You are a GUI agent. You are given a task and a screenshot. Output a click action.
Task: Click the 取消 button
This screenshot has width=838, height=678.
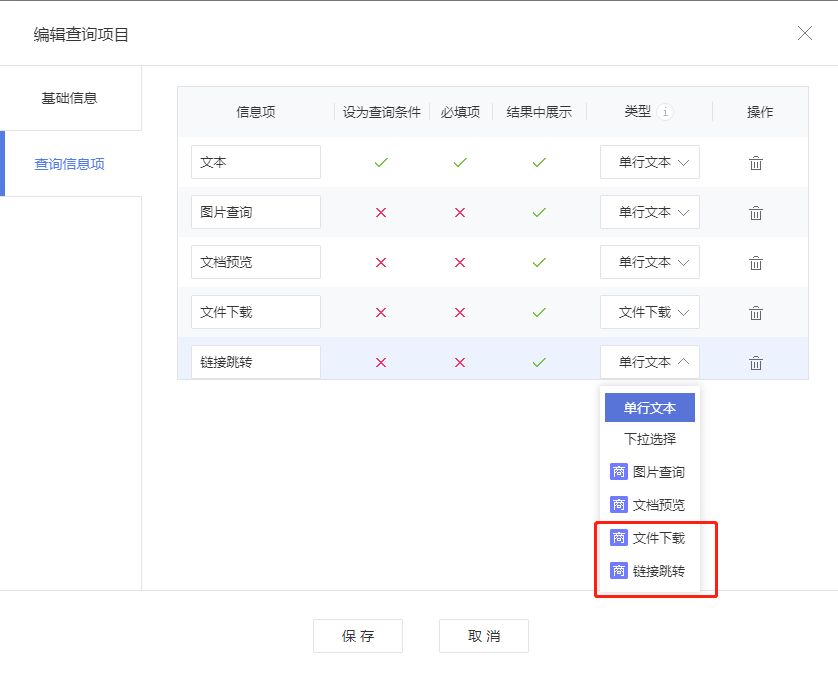point(484,636)
